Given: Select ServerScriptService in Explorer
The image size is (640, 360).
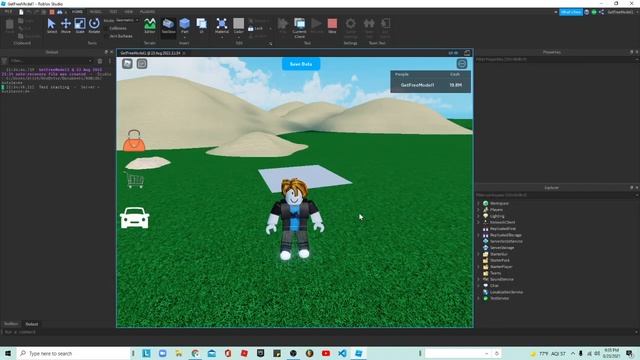Looking at the screenshot, I should point(506,241).
